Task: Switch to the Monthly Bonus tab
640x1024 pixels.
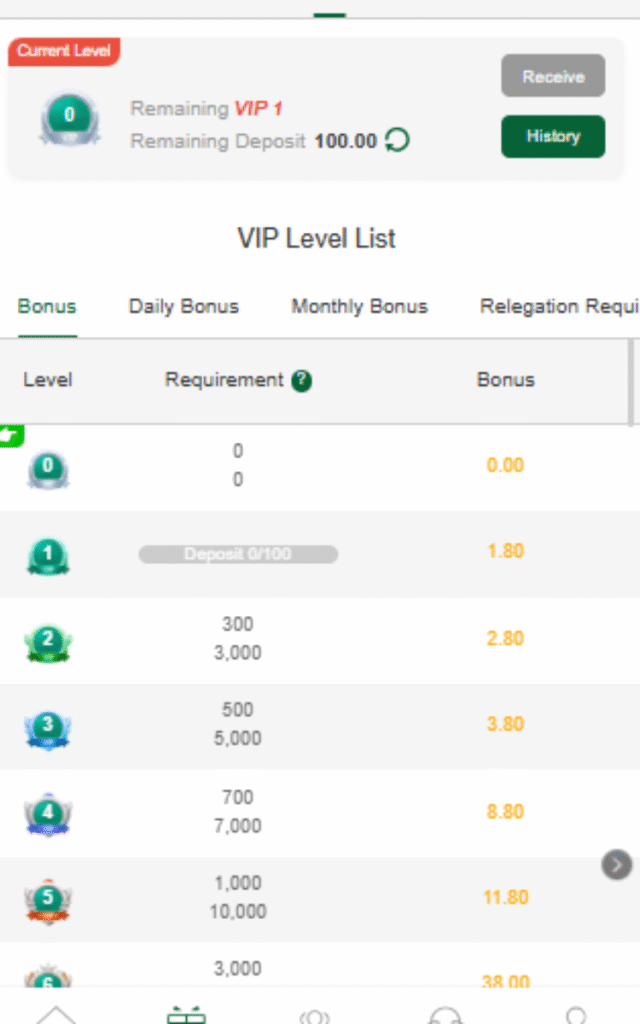Action: [x=359, y=307]
